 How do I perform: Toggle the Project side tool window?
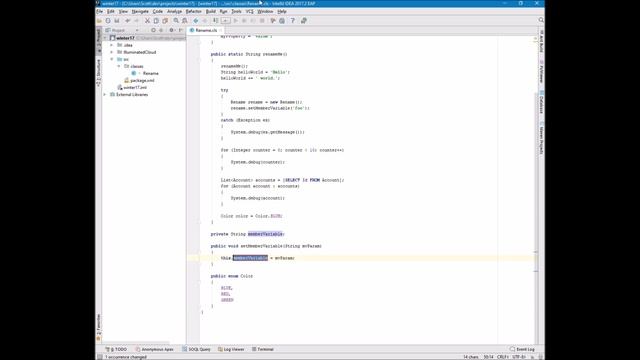(98, 40)
